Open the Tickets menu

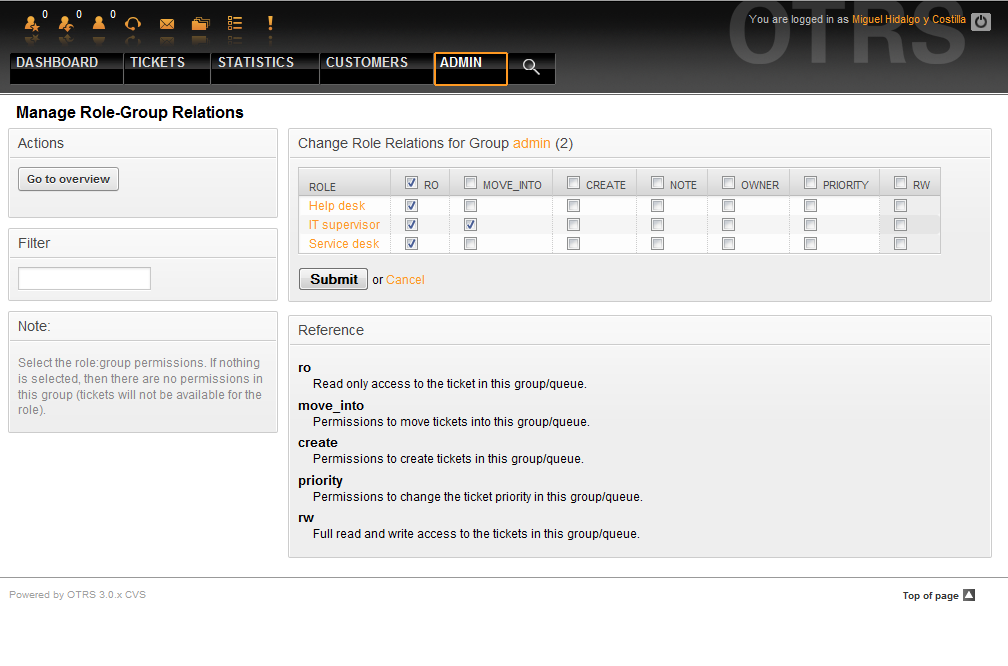pos(157,63)
